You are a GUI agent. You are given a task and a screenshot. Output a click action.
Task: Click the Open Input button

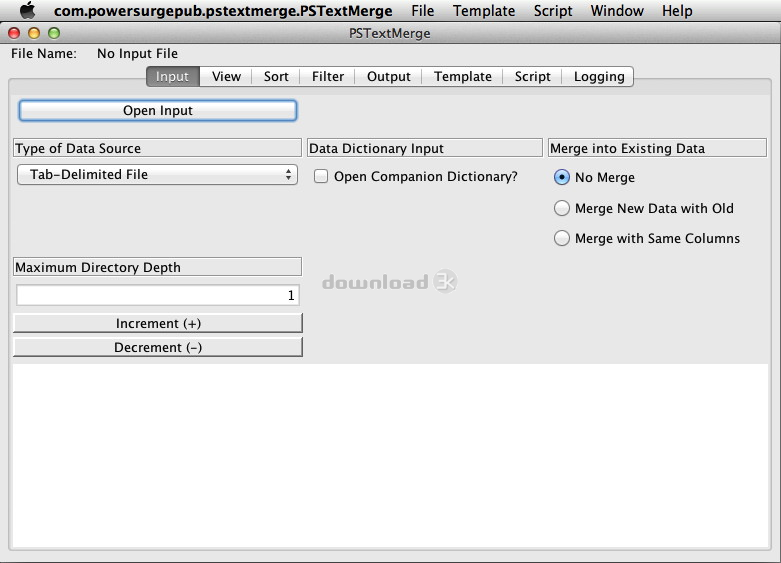(158, 110)
